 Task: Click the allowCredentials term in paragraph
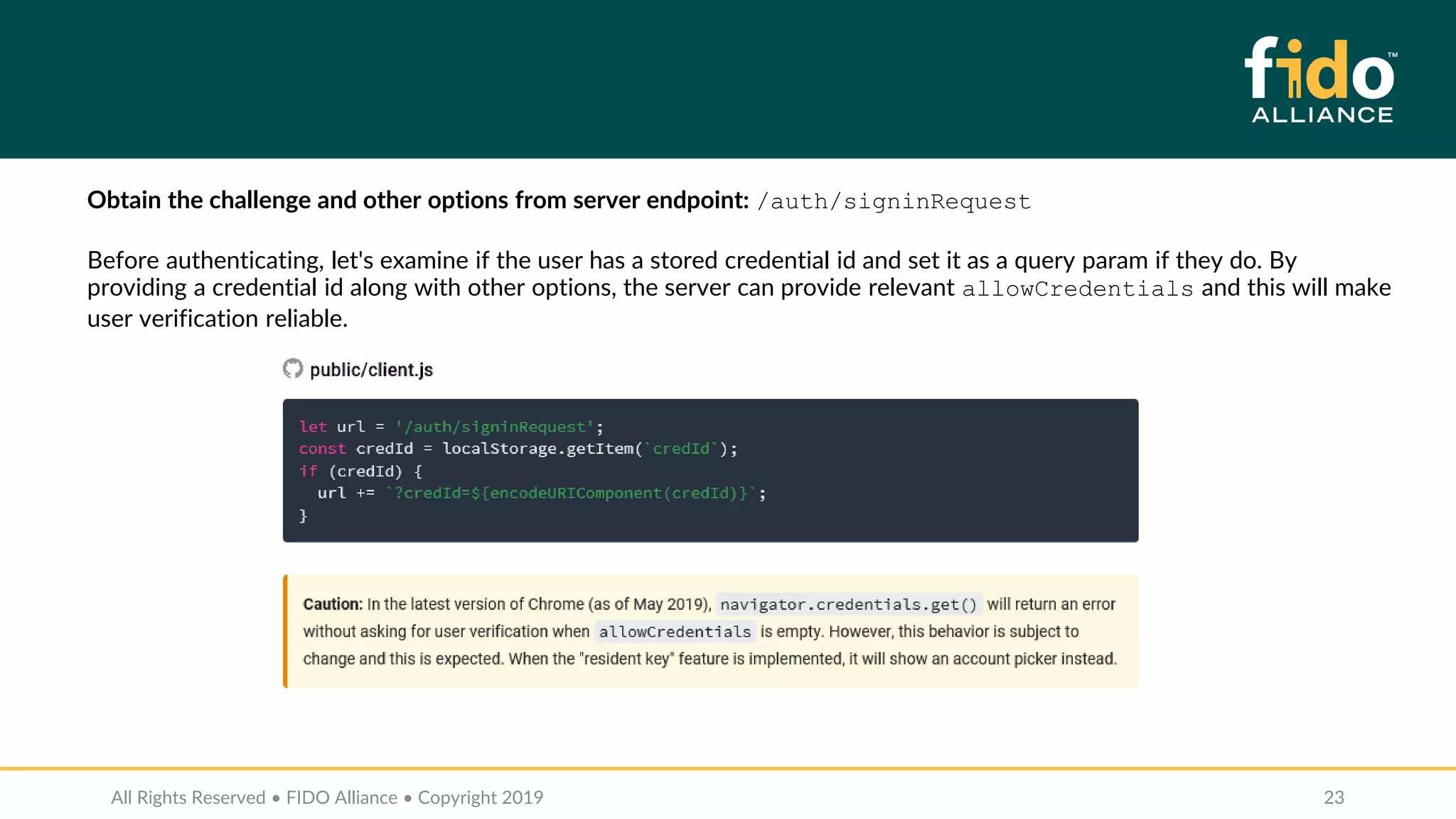tap(1077, 289)
